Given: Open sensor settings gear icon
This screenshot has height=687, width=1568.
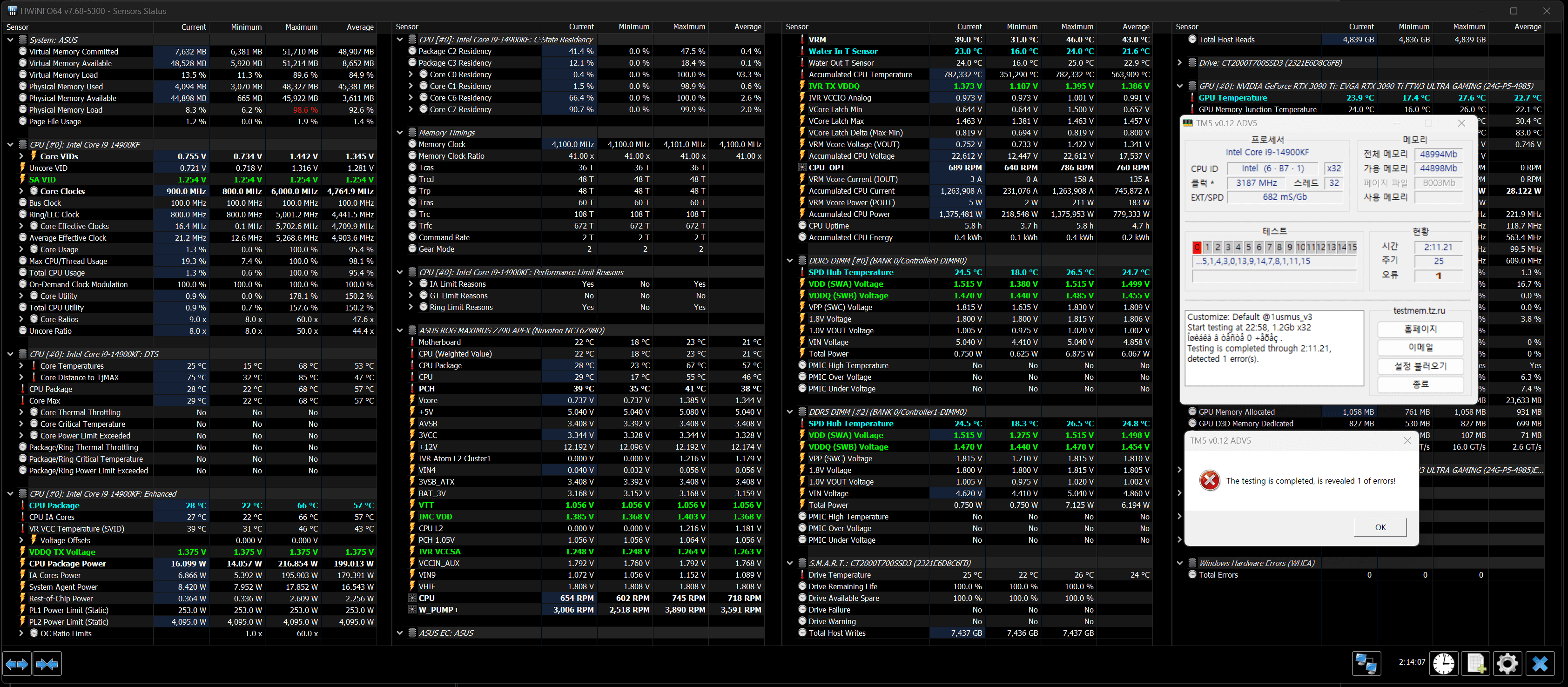Looking at the screenshot, I should point(1507,663).
